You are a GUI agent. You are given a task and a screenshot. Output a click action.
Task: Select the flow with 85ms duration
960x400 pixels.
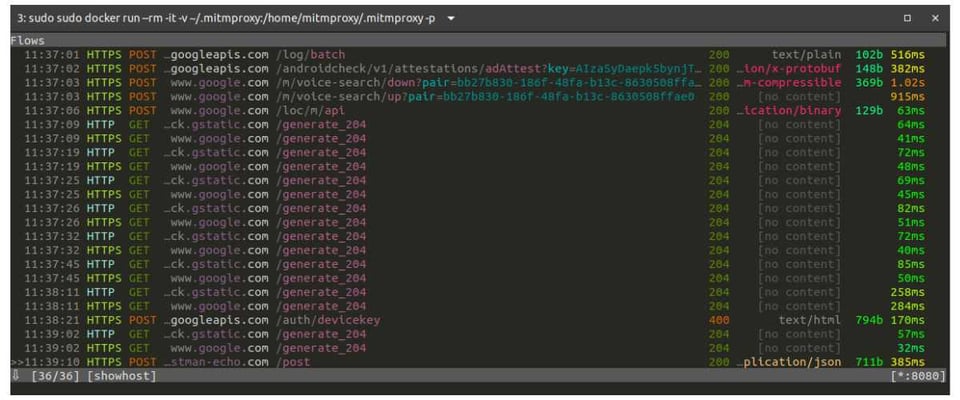coord(479,264)
